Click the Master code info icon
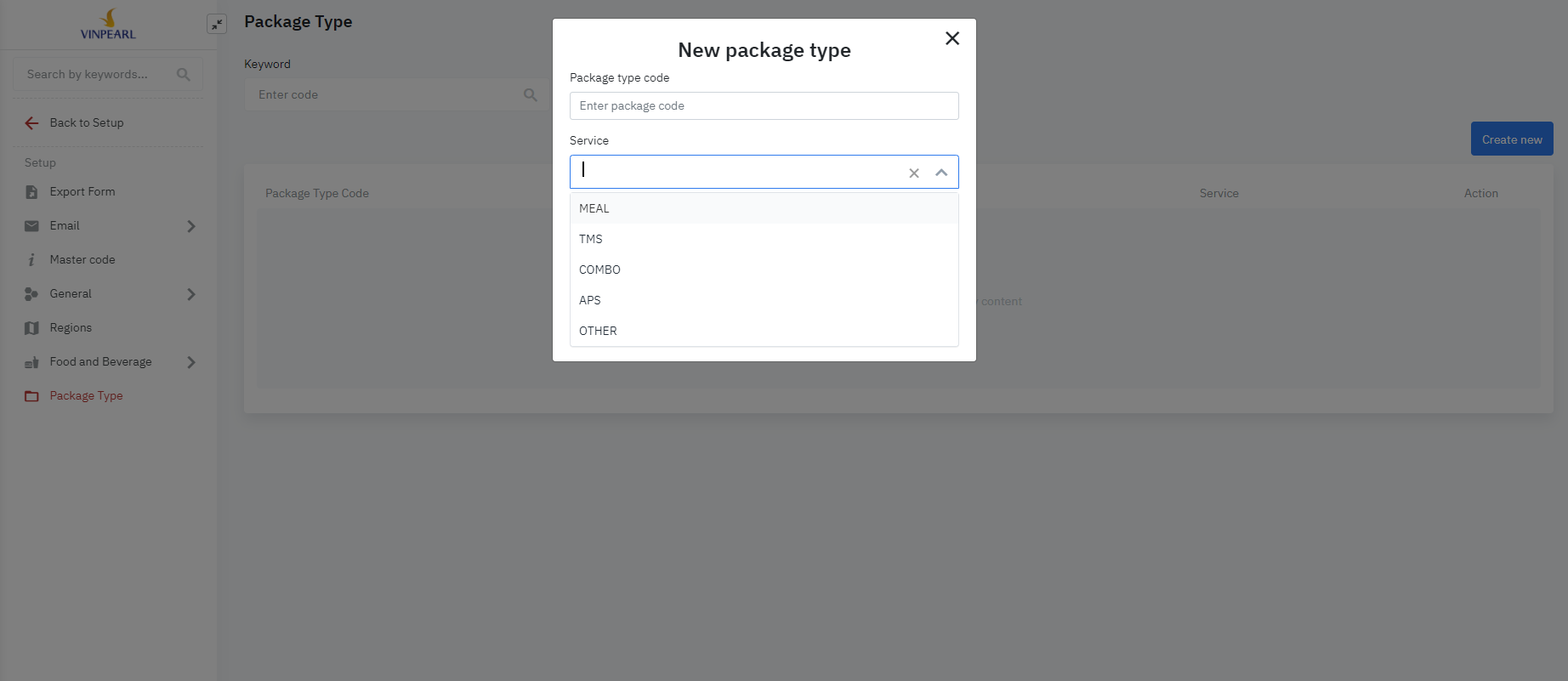The height and width of the screenshot is (681, 1568). click(x=31, y=260)
